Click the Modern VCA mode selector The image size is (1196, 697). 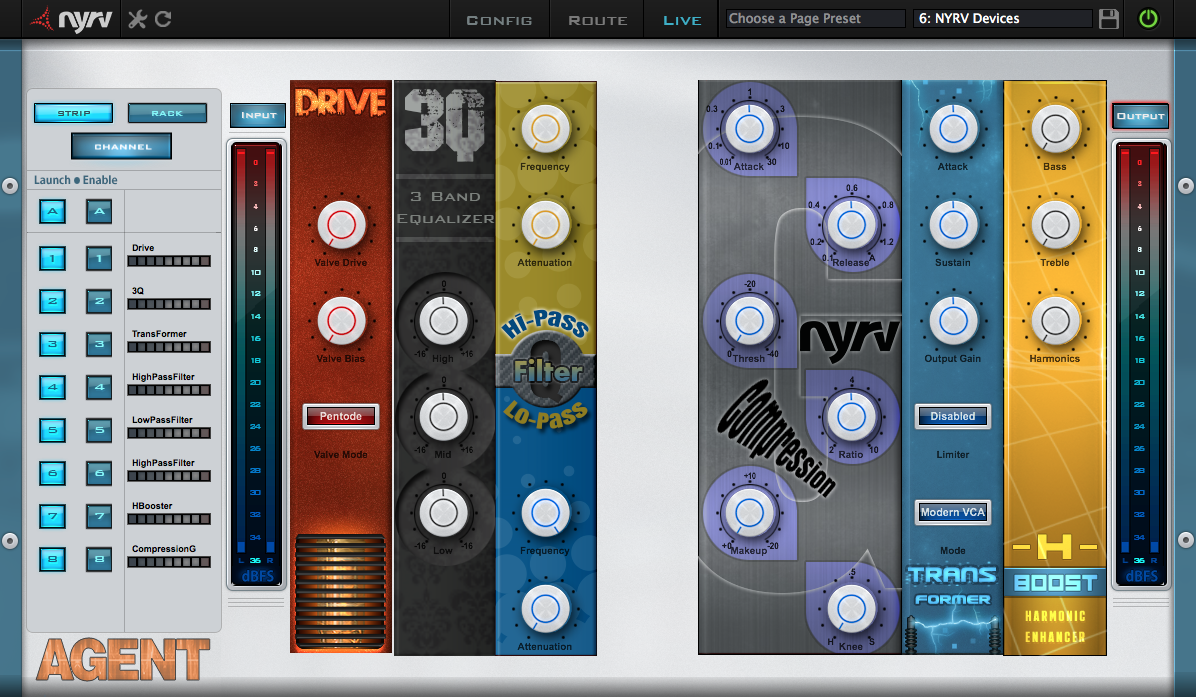pyautogui.click(x=953, y=512)
